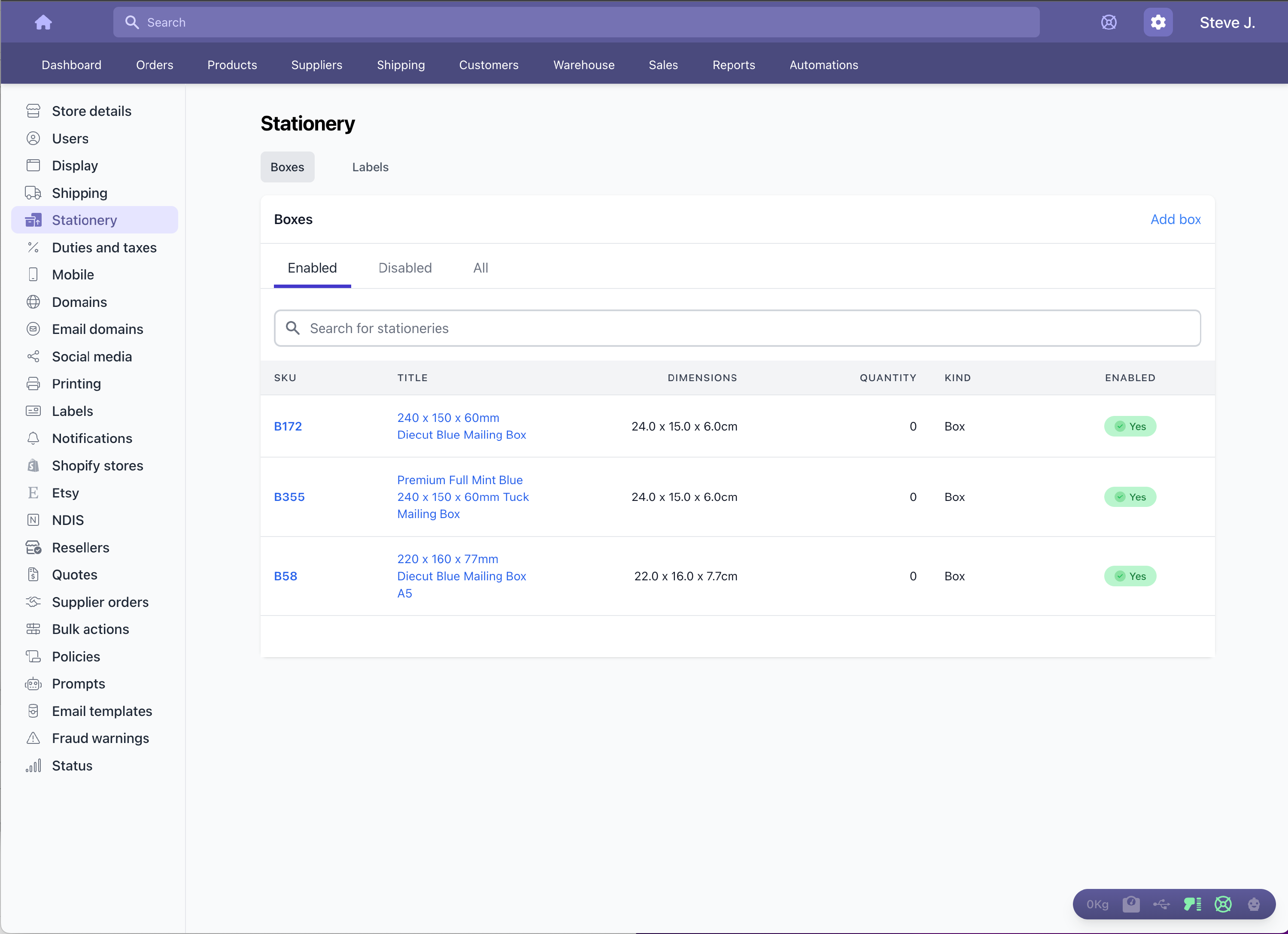Open the B355 SKU link

pyautogui.click(x=289, y=497)
